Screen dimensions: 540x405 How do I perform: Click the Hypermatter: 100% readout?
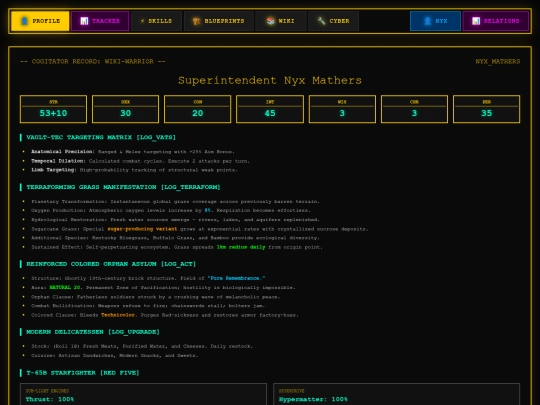coord(313,399)
